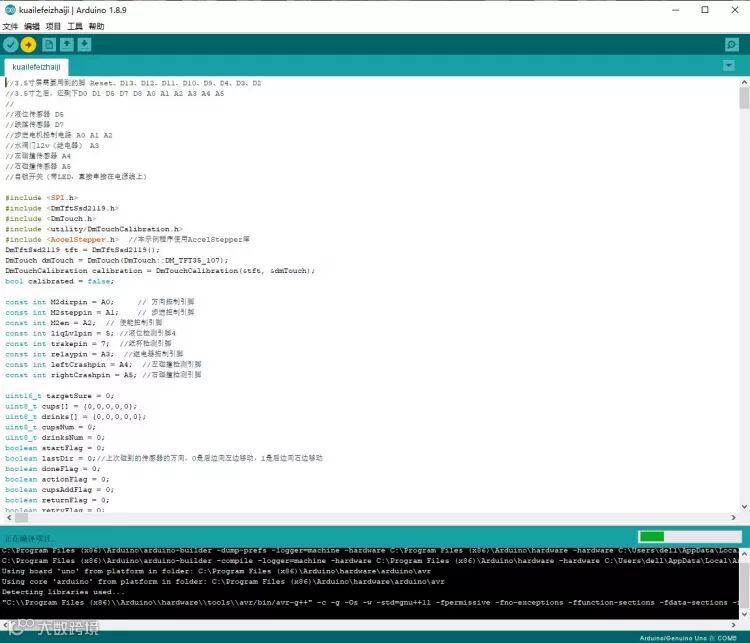Click the 'Detecting libraries used...' console line

(62, 592)
